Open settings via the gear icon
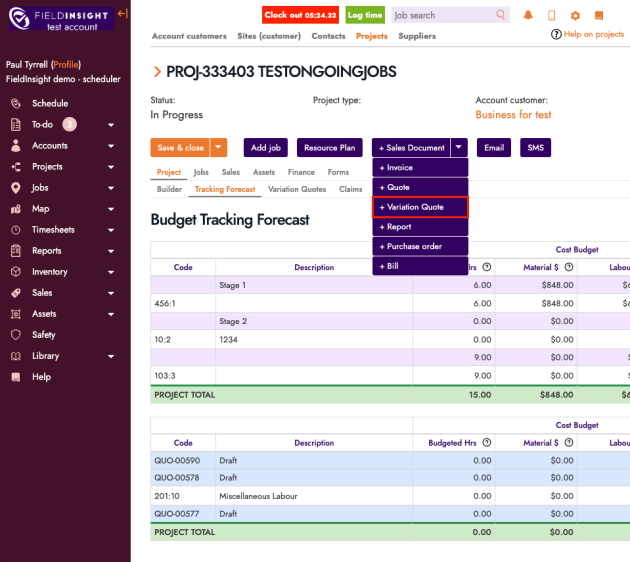Image resolution: width=630 pixels, height=562 pixels. (x=575, y=16)
